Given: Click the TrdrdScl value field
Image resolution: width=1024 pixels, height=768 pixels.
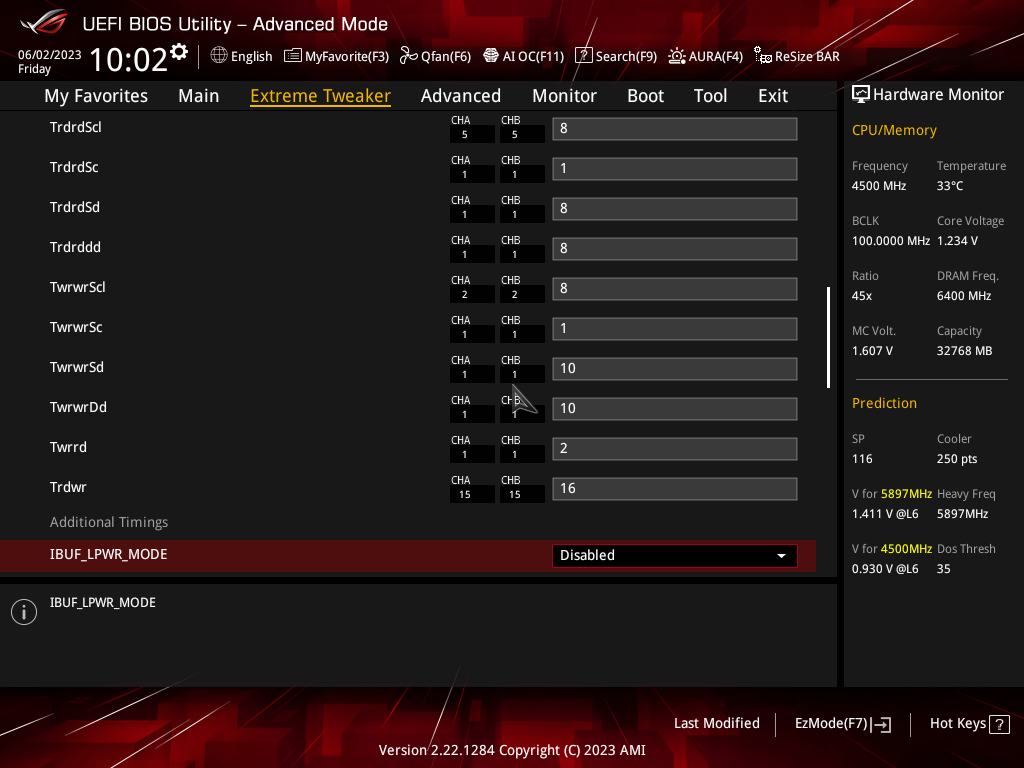Looking at the screenshot, I should [675, 129].
